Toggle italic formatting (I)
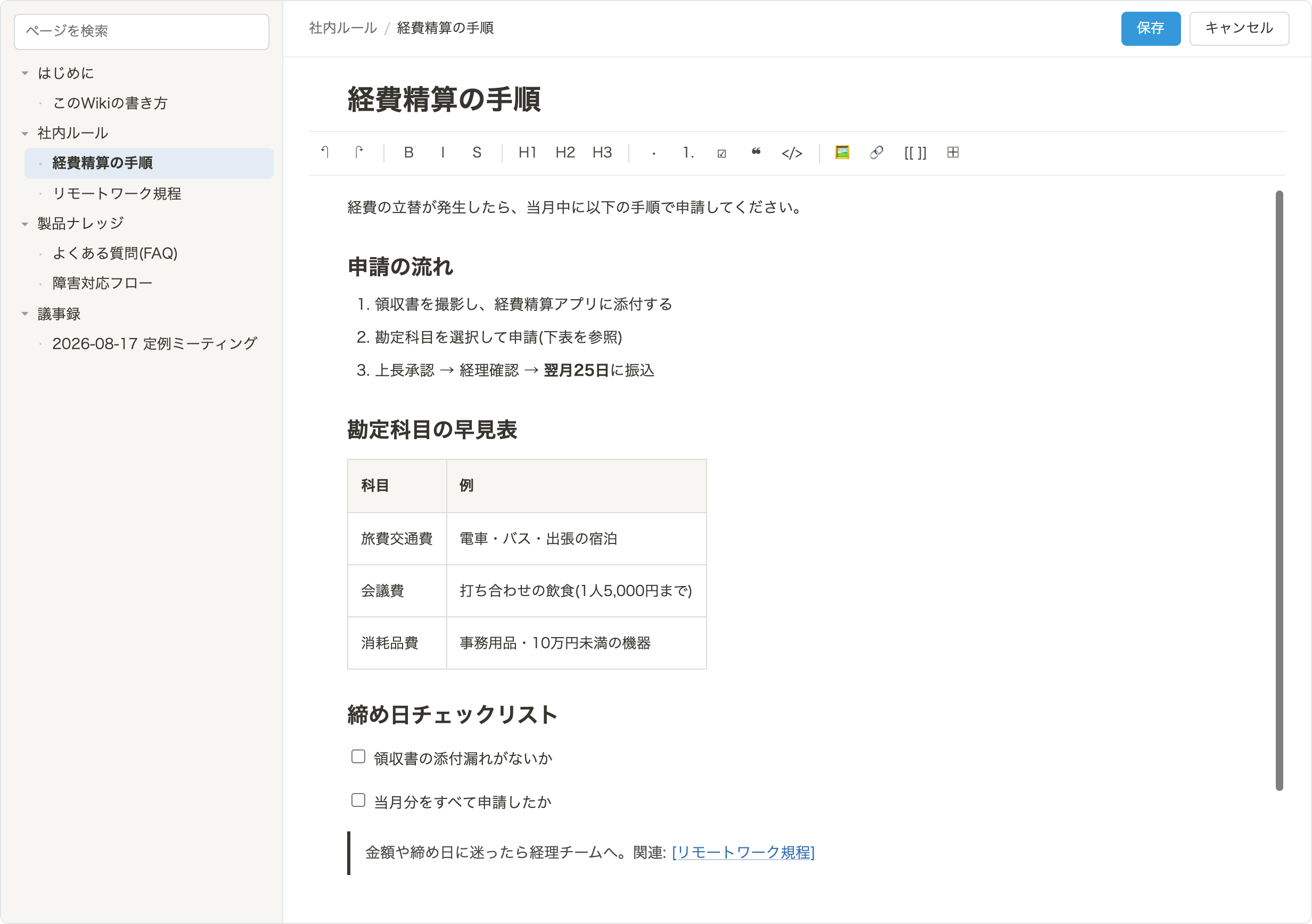 coord(443,152)
